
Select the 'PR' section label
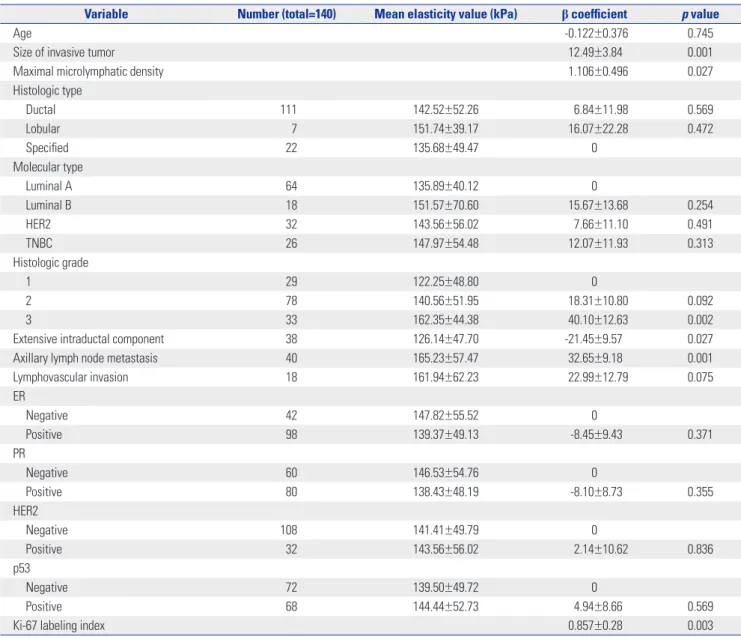point(19,454)
